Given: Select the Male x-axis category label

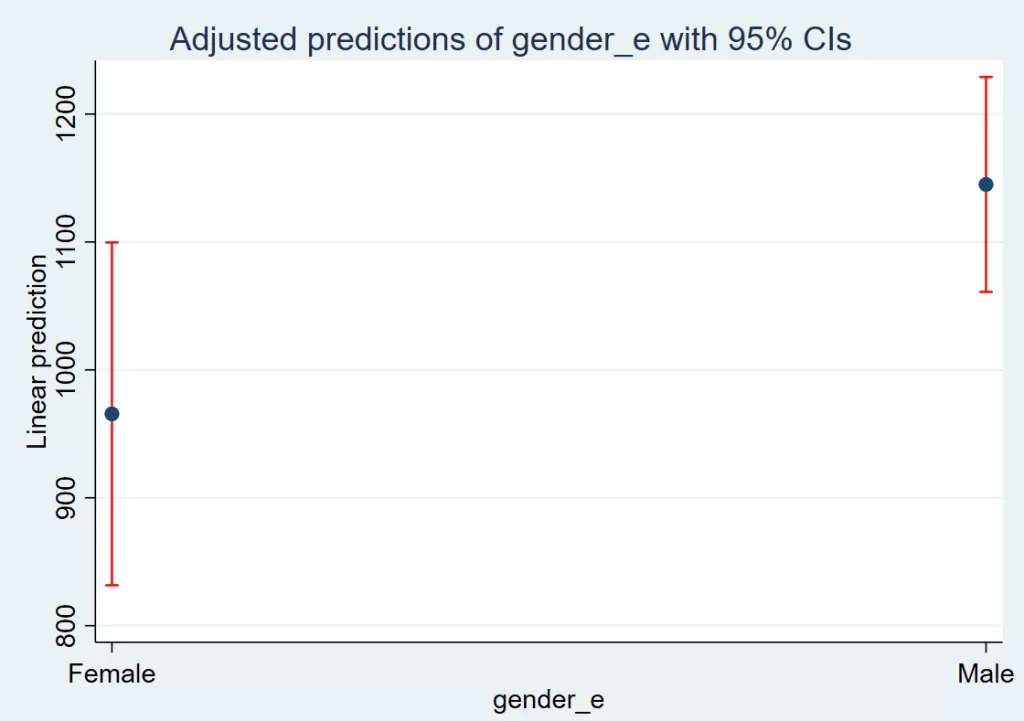Looking at the screenshot, I should [985, 674].
